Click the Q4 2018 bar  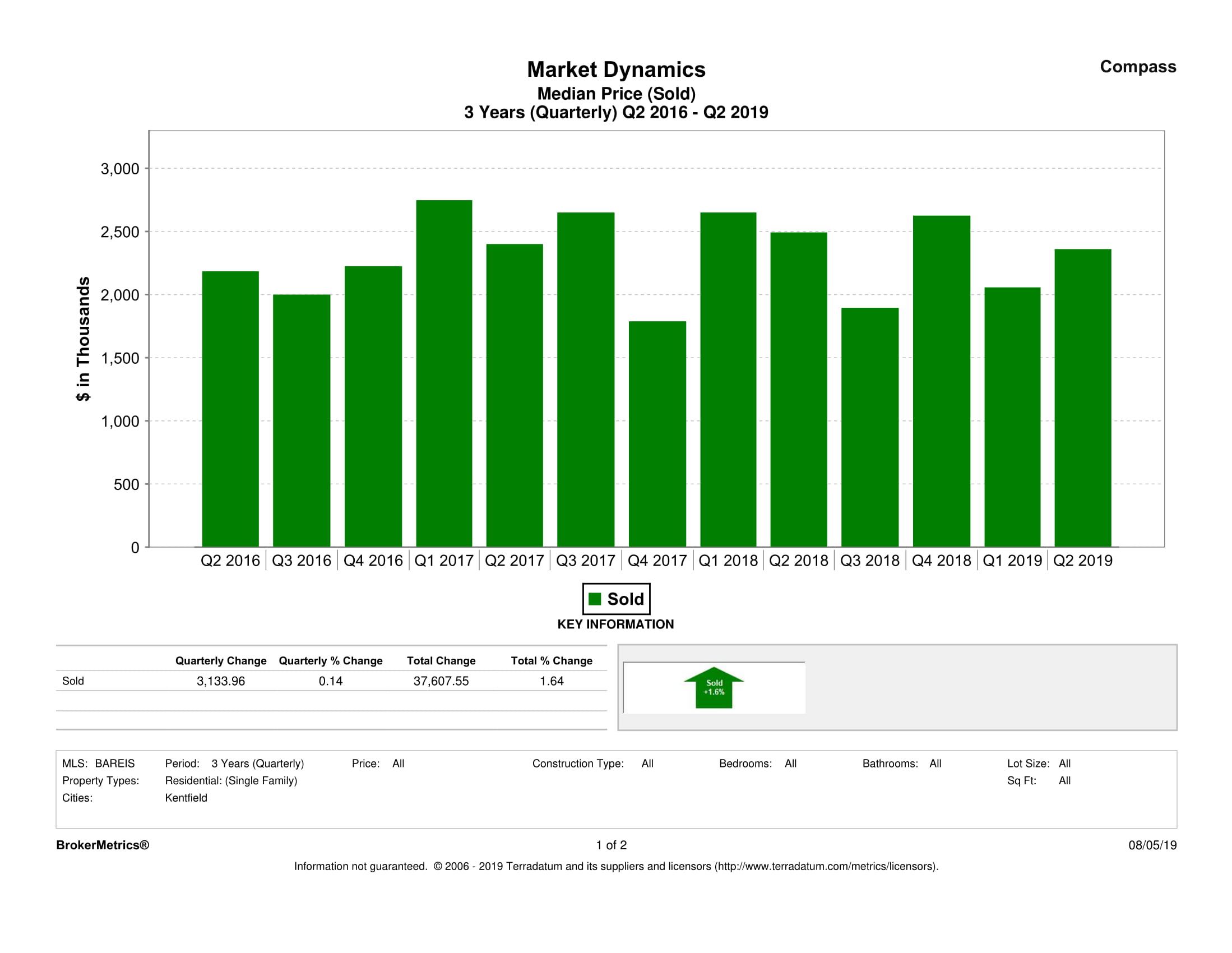pyautogui.click(x=941, y=381)
